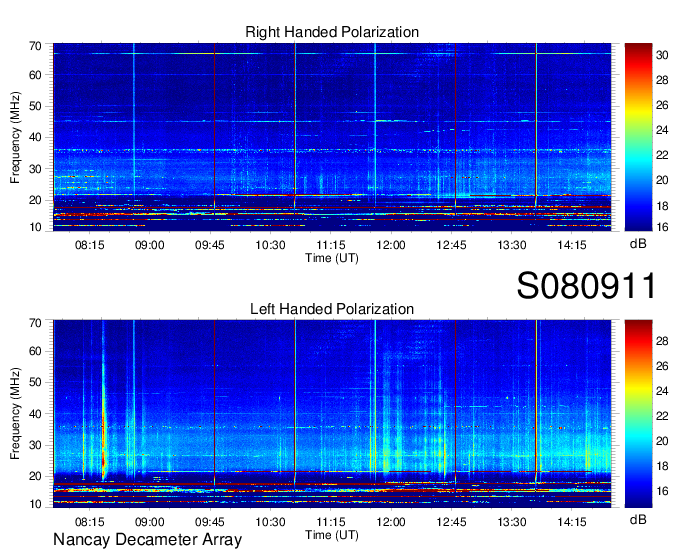Click '30' on upper color scale
Viewport: 680px width, 552px height.
[662, 55]
